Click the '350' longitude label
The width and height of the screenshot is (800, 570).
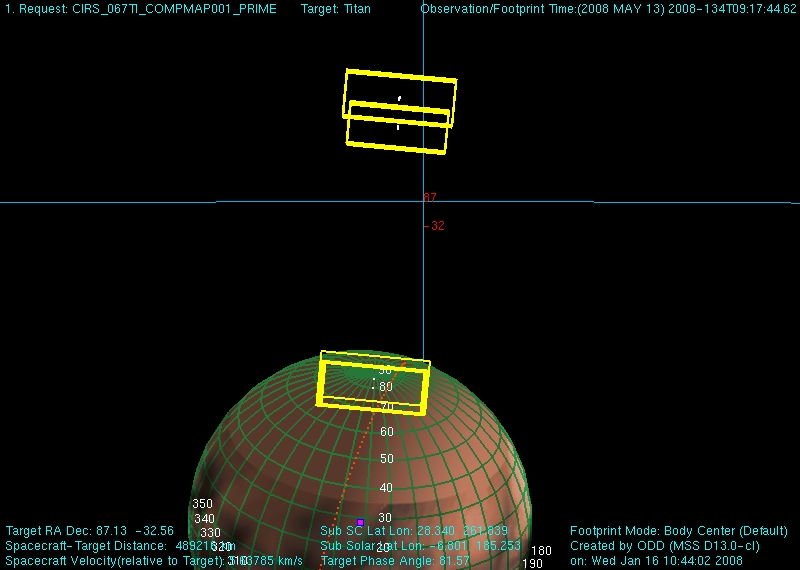203,504
